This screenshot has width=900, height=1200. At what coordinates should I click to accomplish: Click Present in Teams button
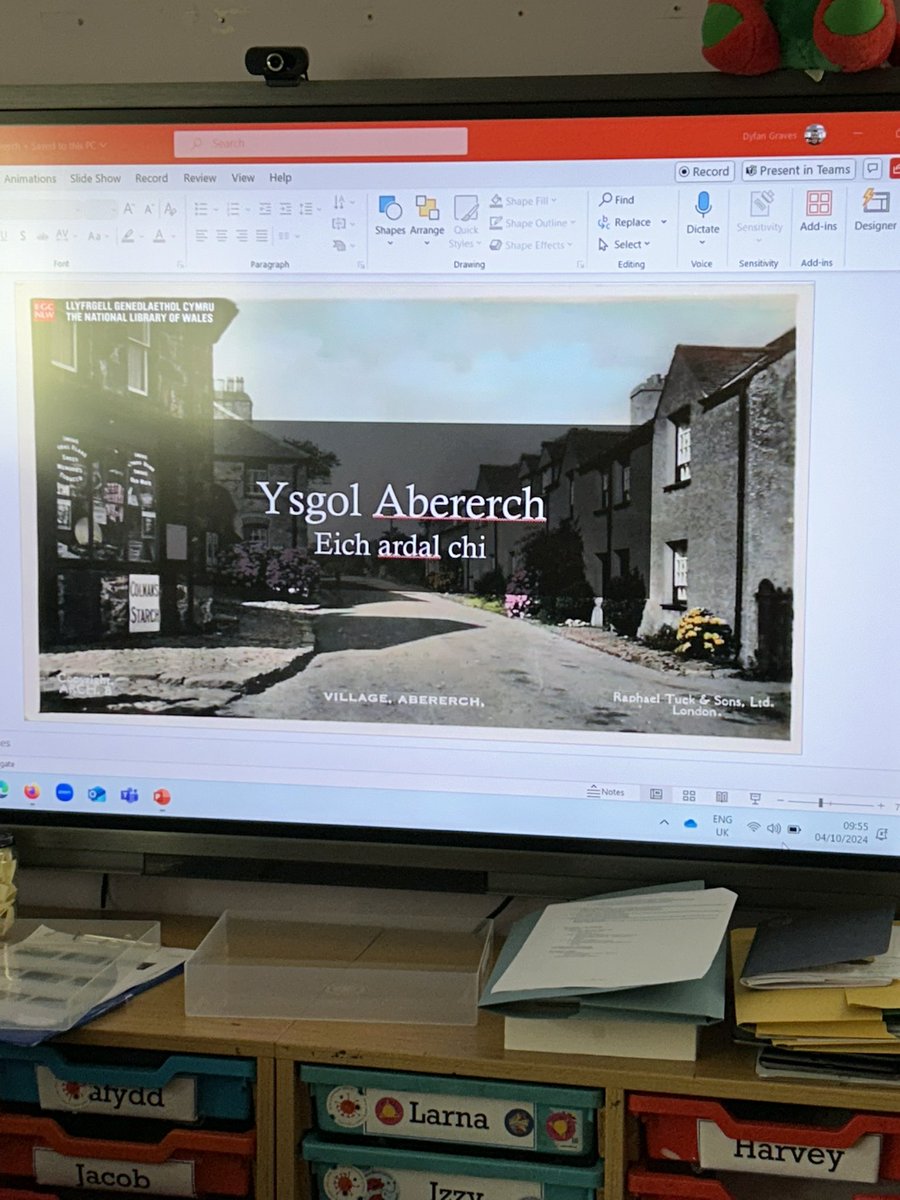(799, 170)
